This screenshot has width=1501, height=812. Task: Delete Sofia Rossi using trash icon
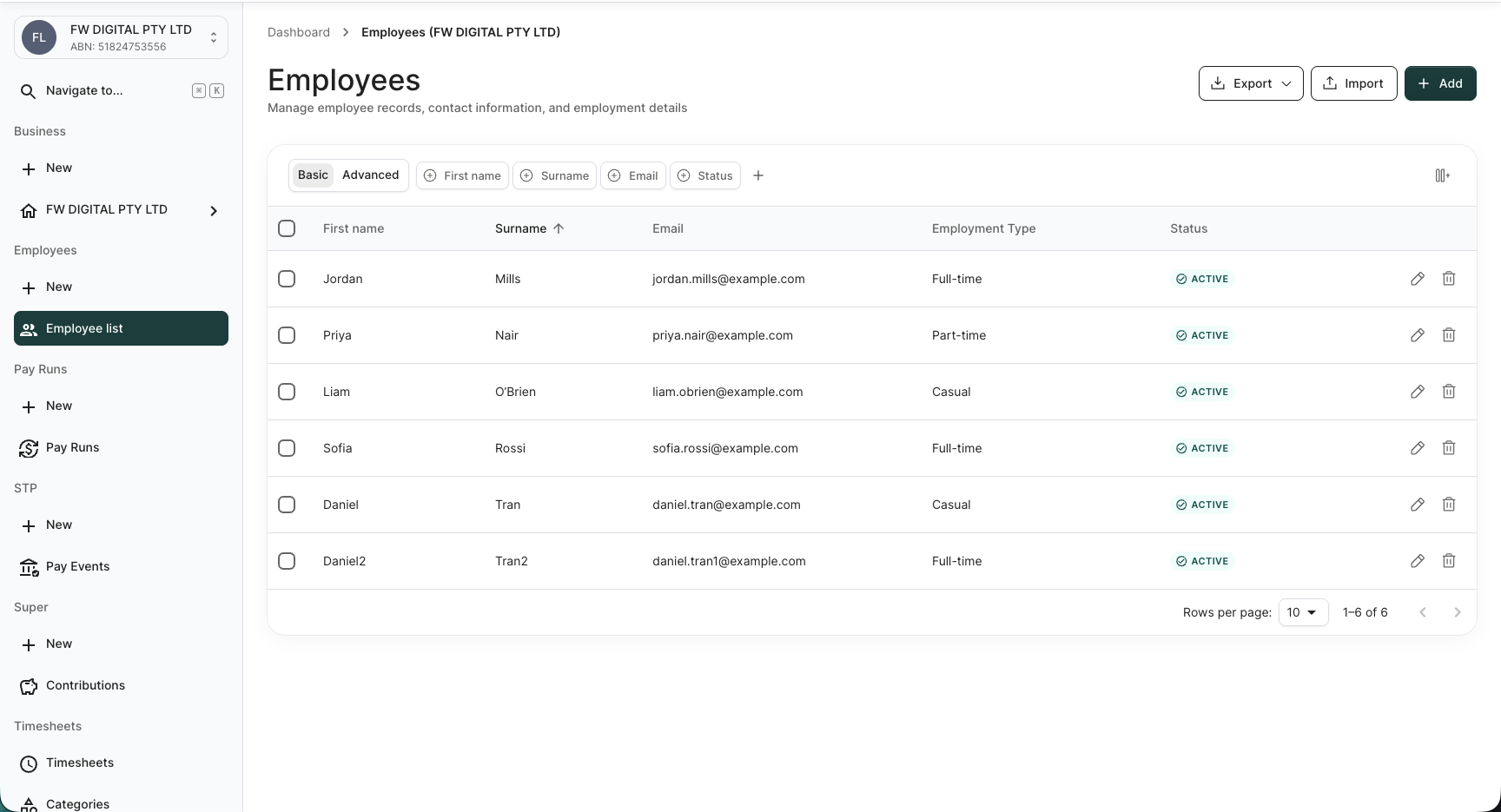(x=1449, y=448)
